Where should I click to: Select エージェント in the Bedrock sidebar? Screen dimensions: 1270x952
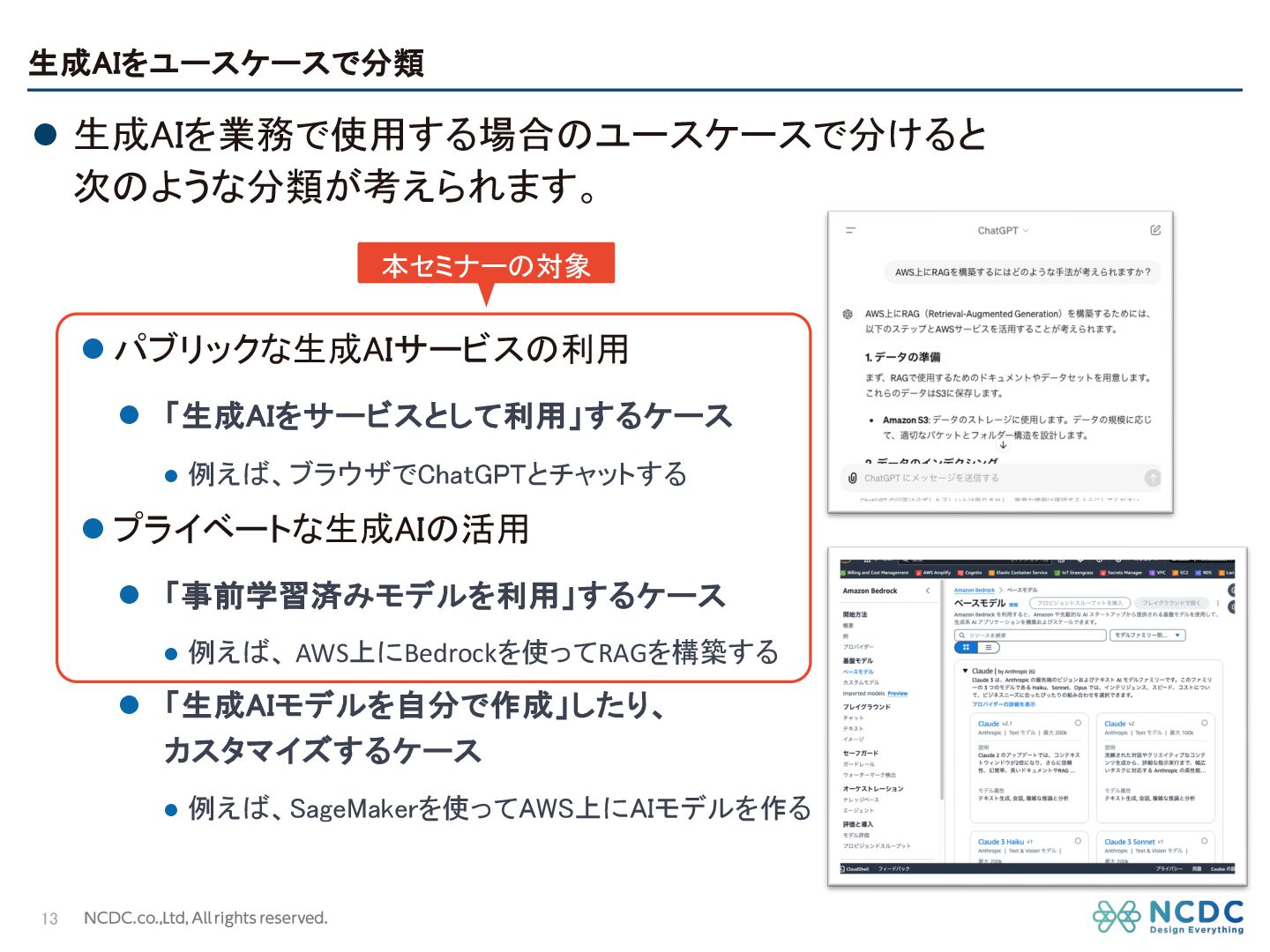pos(858,810)
